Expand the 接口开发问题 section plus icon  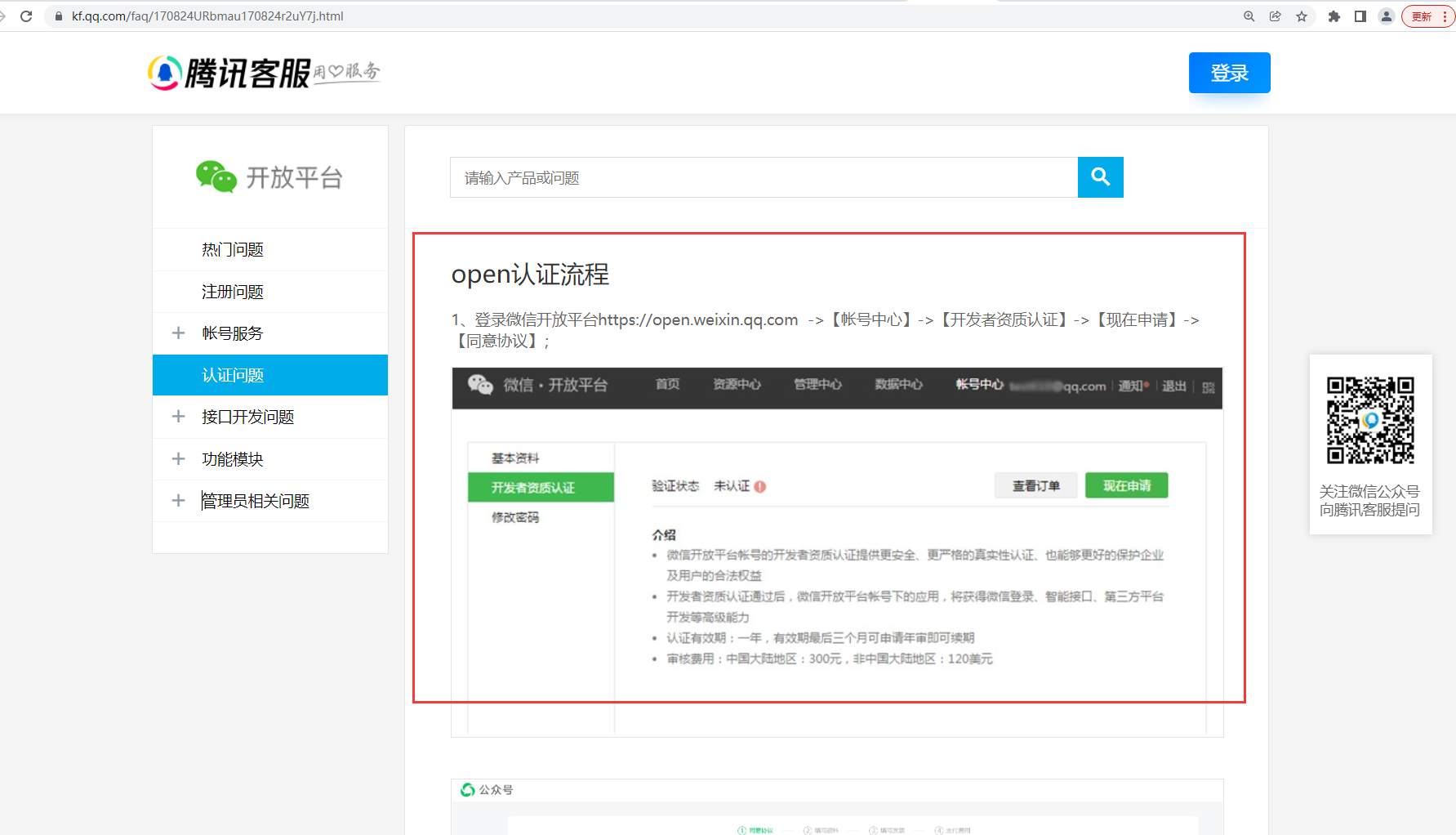point(178,417)
